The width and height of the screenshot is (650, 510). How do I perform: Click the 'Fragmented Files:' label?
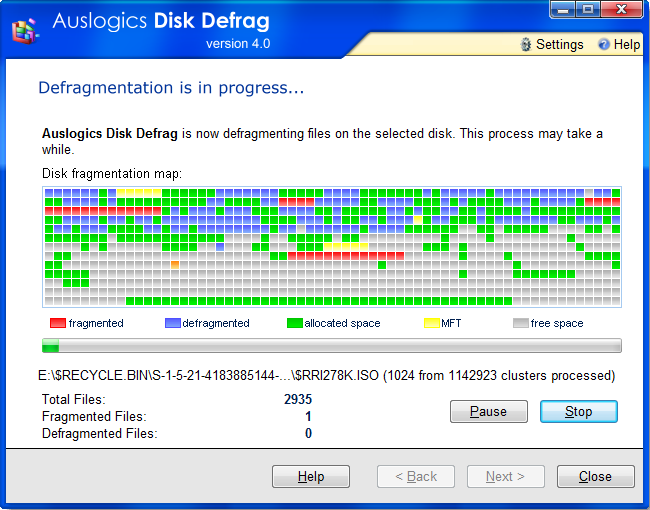(x=94, y=416)
